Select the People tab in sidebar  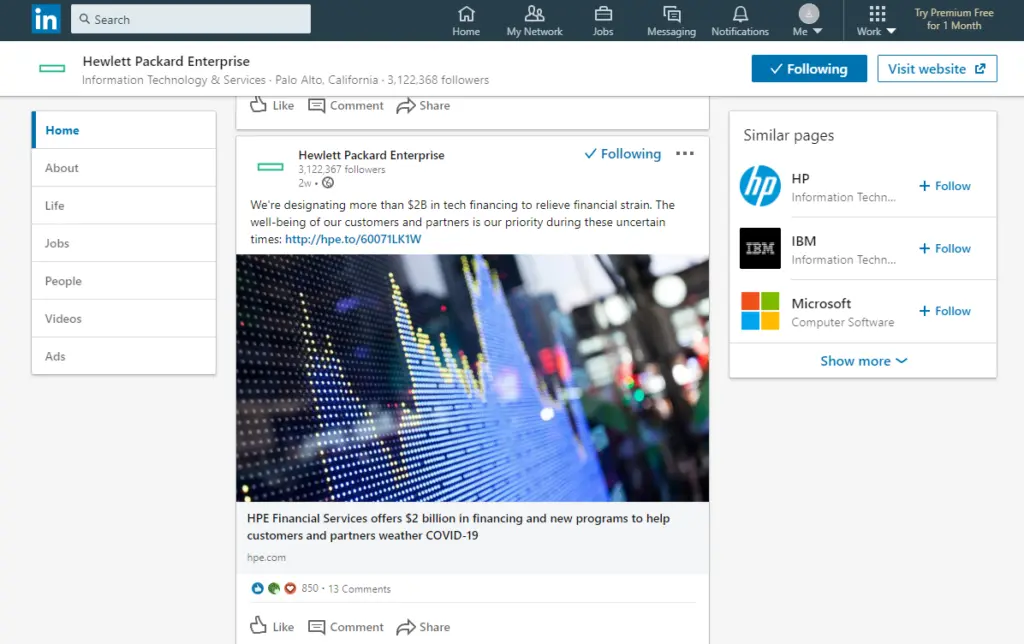(63, 281)
